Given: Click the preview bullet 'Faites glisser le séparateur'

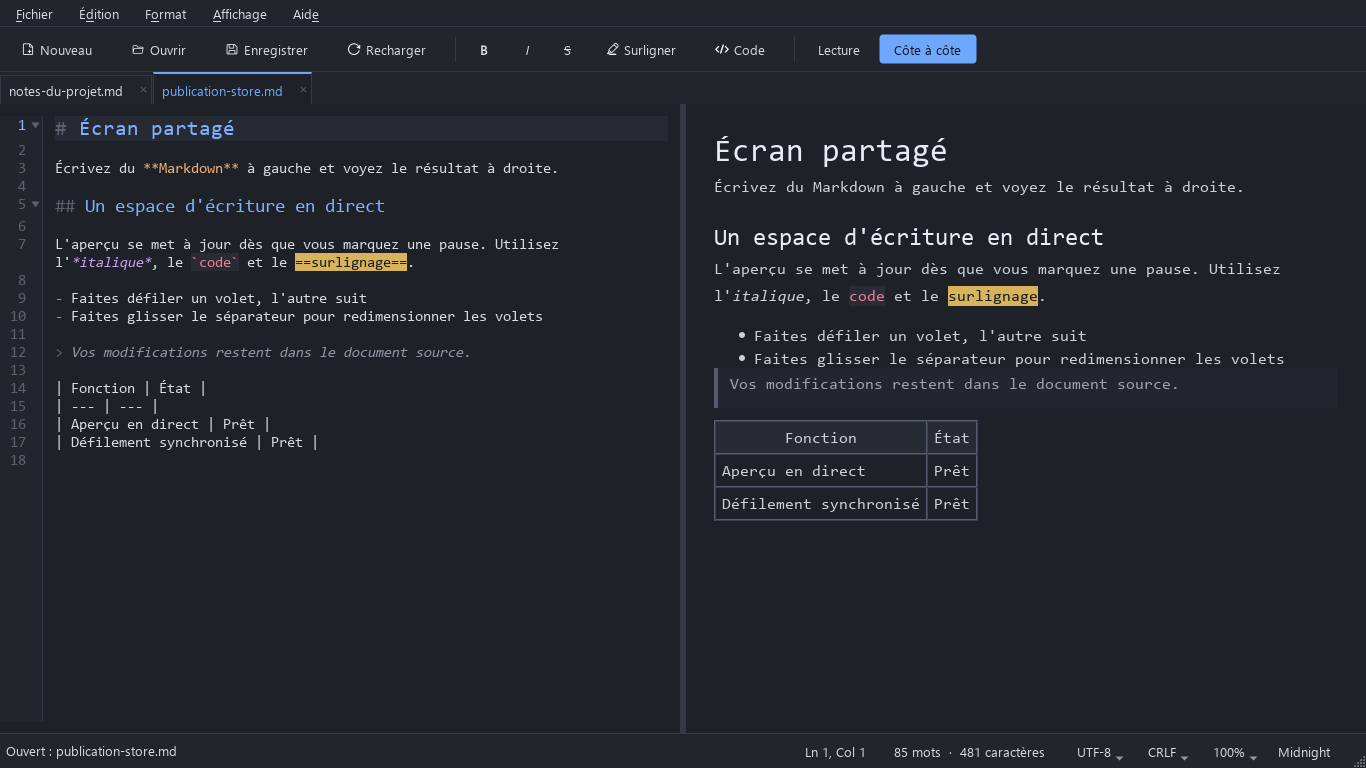Looking at the screenshot, I should pos(1019,359).
